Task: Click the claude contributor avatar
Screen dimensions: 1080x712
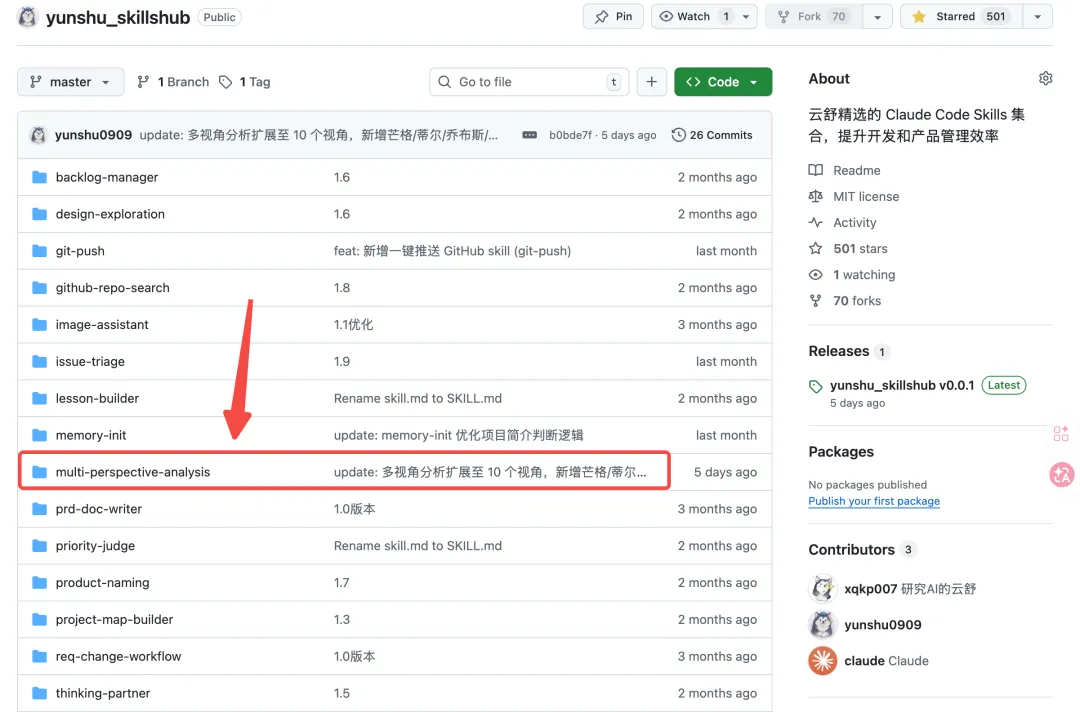Action: [822, 661]
